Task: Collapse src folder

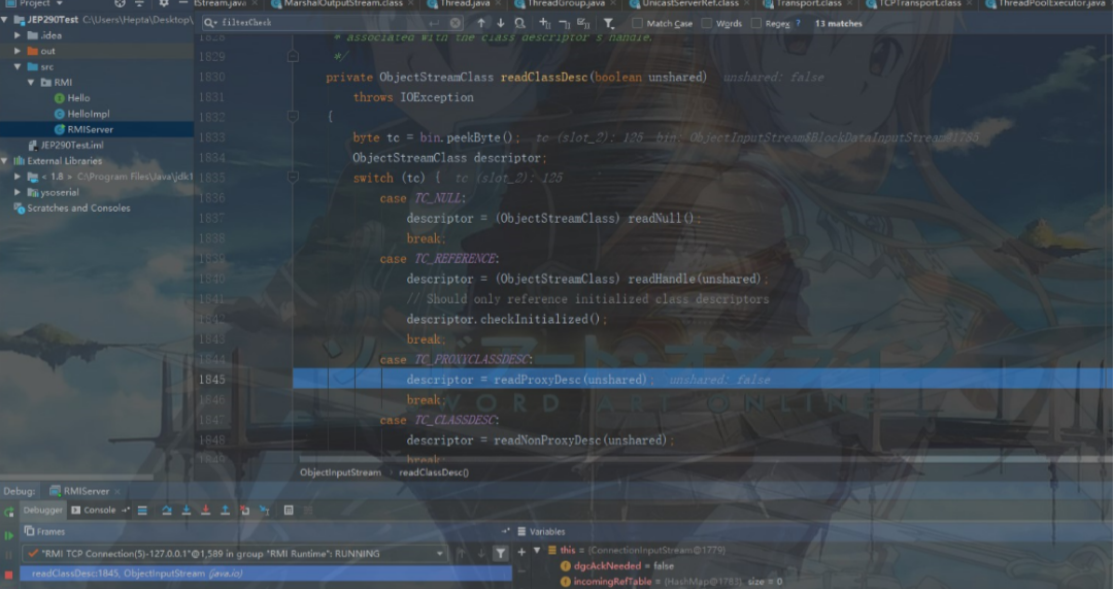Action: click(18, 67)
